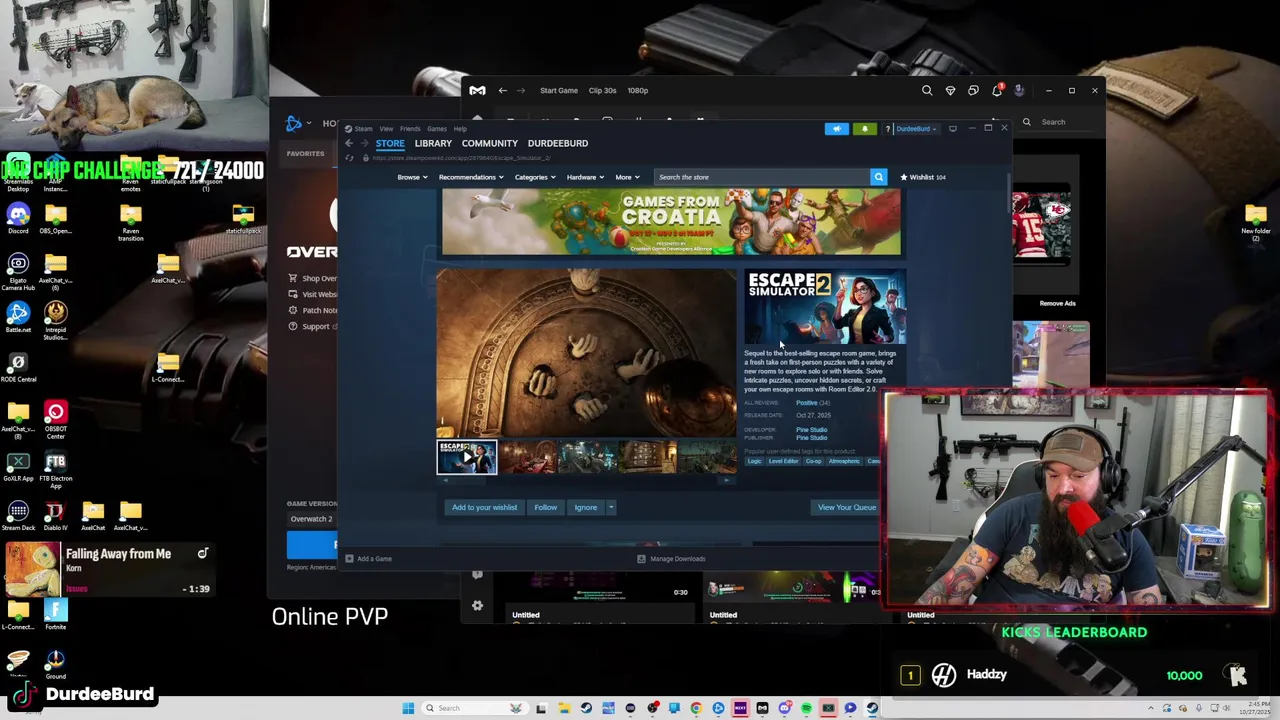
Task: Click the Medal diamond premium icon
Action: 950,90
